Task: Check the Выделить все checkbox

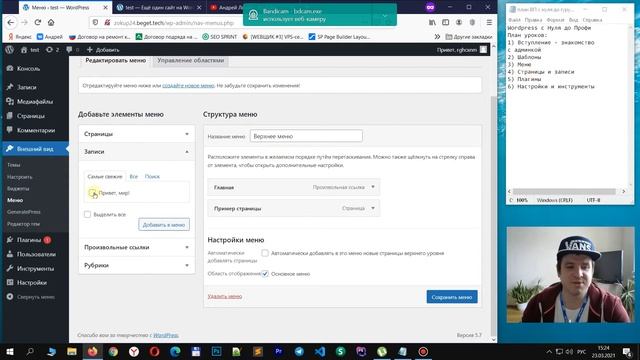Action: [x=87, y=214]
